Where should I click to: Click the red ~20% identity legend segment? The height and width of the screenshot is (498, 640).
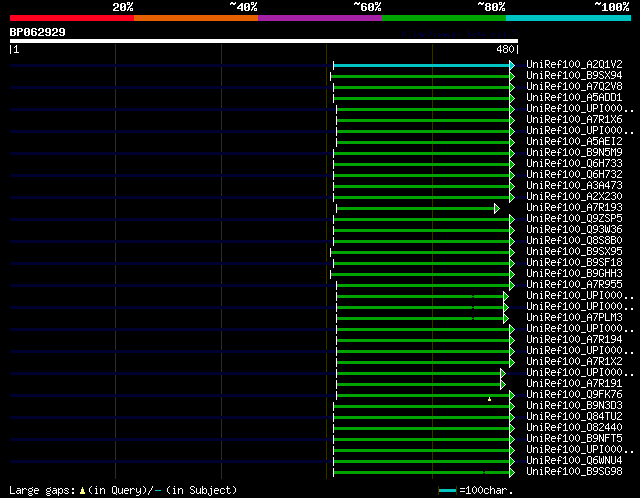pos(72,18)
